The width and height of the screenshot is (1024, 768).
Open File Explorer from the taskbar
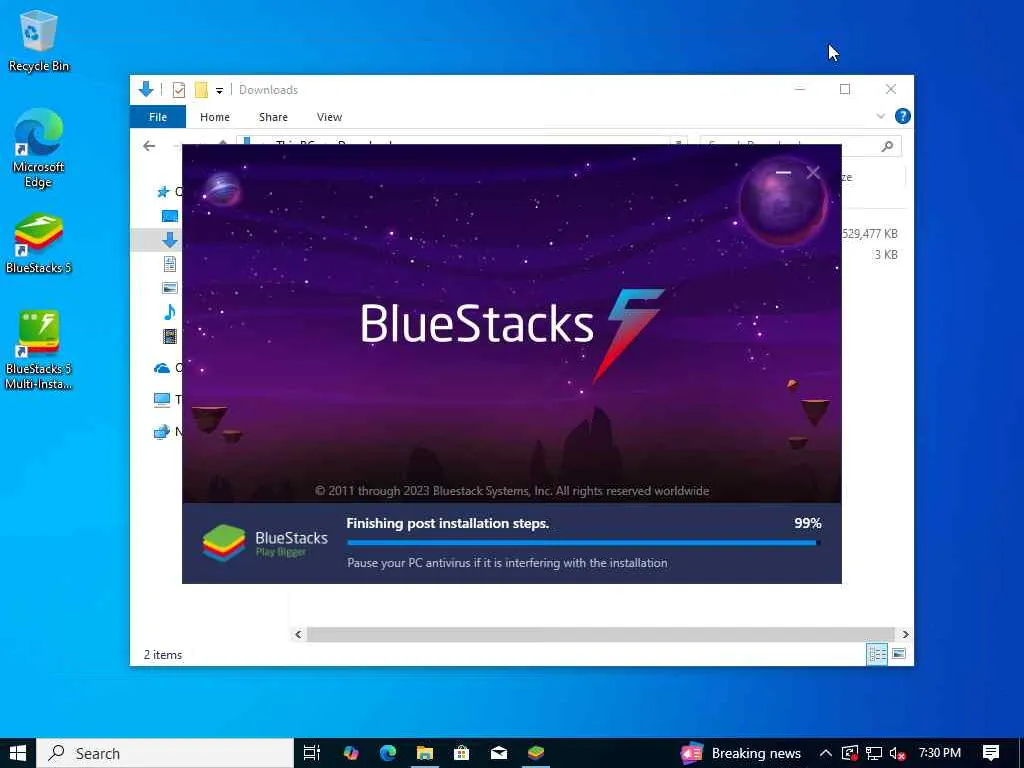pyautogui.click(x=424, y=753)
